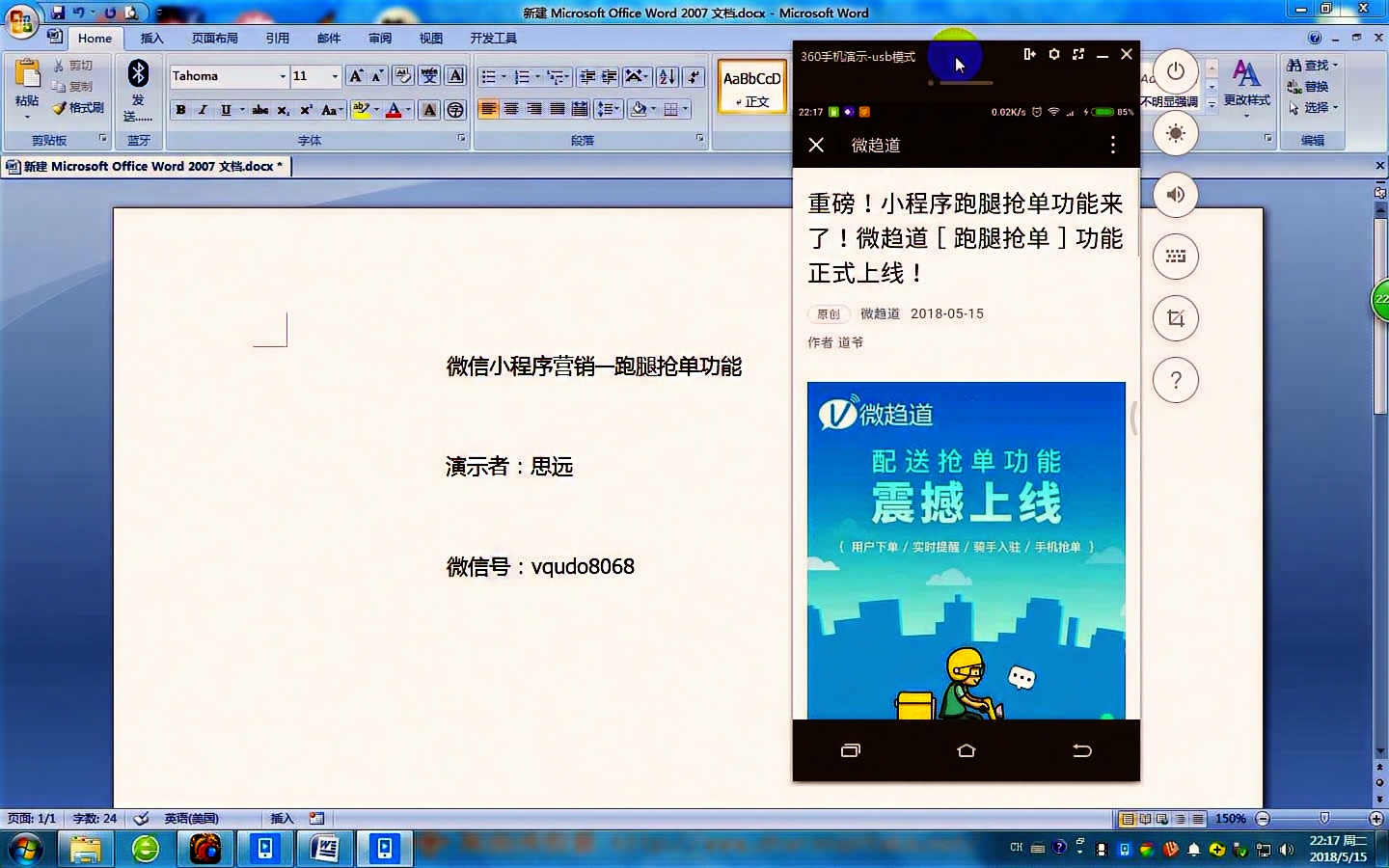
Task: Open Insert (插入) tab
Action: click(x=151, y=39)
